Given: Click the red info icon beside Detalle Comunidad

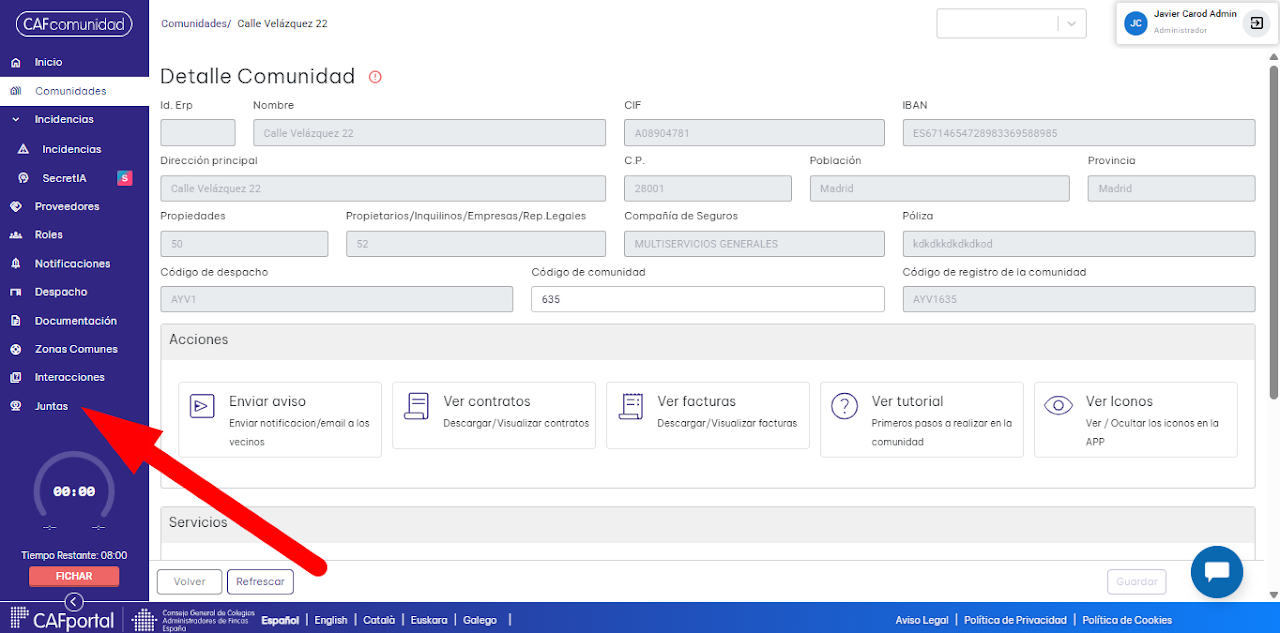Looking at the screenshot, I should tap(376, 77).
